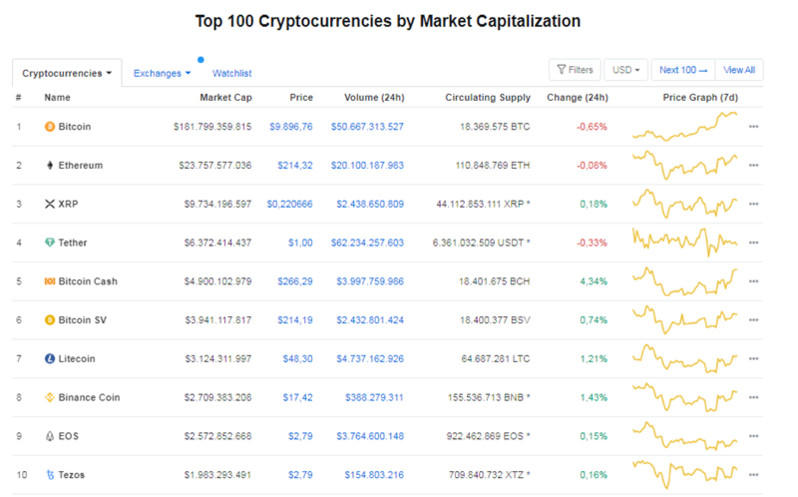Click the Bitcoin coin logo icon
This screenshot has height=497, width=798.
50,127
